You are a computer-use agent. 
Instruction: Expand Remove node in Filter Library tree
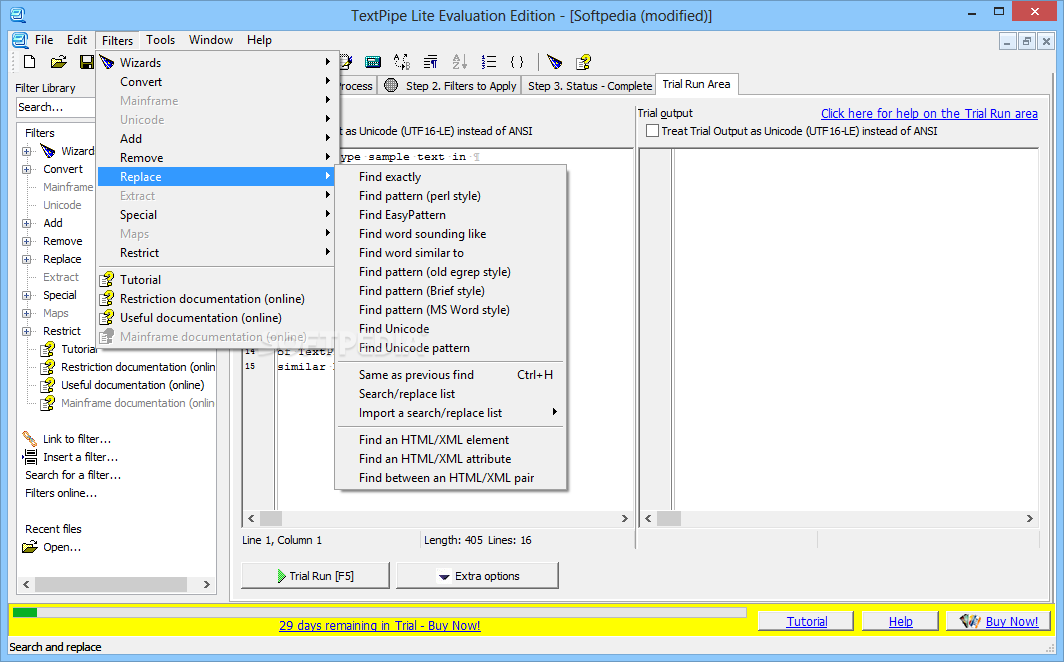pyautogui.click(x=26, y=241)
